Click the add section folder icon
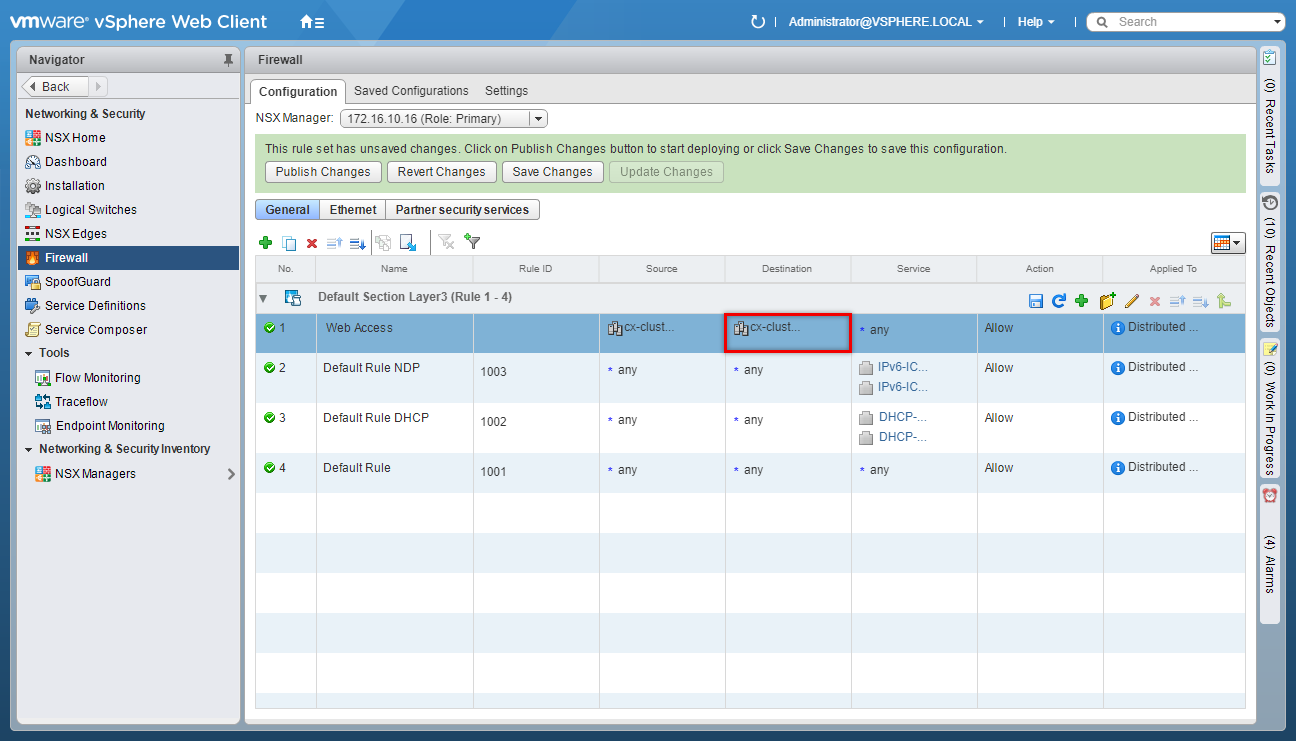 pyautogui.click(x=1107, y=300)
